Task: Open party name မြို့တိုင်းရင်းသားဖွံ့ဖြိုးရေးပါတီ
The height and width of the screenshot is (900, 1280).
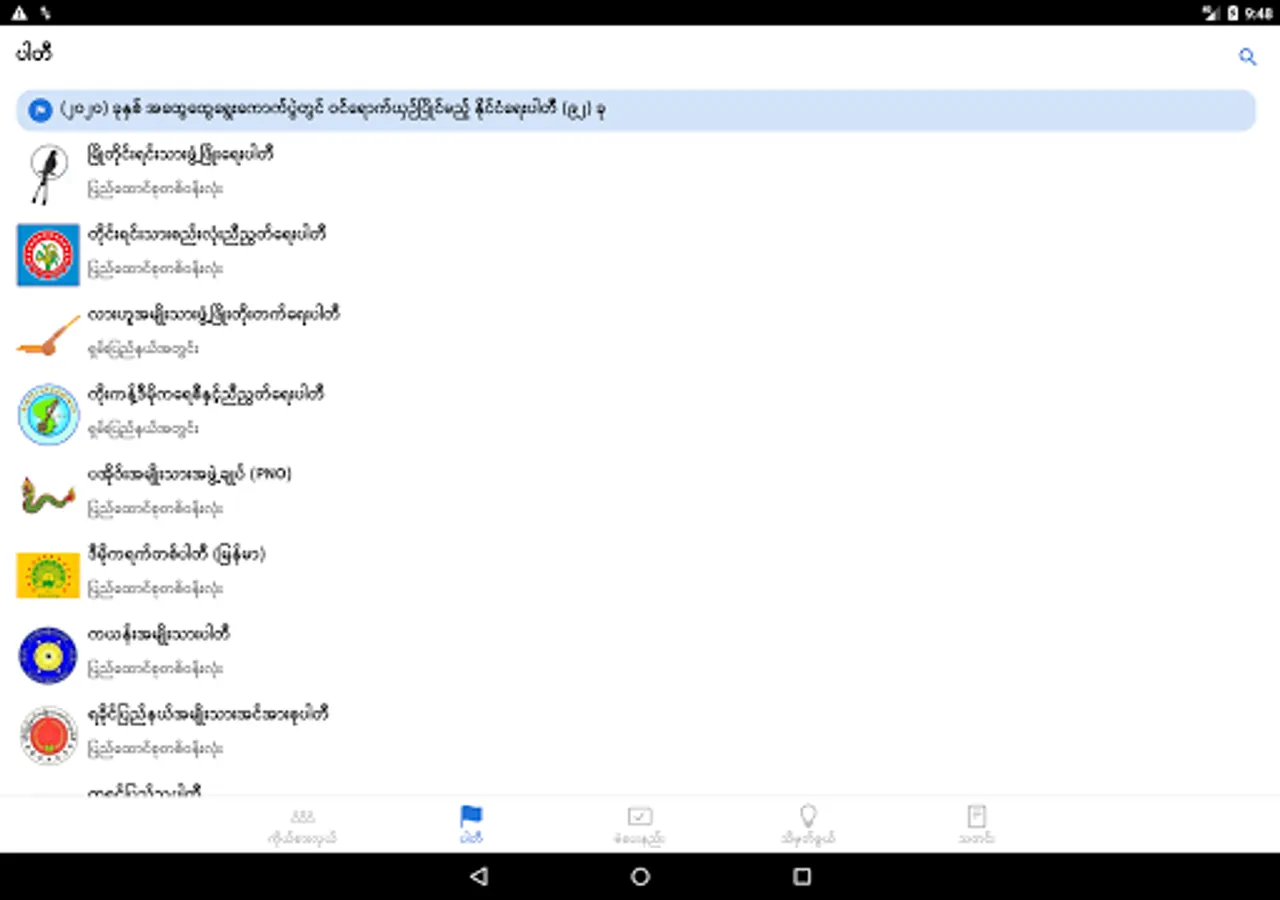Action: click(x=181, y=155)
